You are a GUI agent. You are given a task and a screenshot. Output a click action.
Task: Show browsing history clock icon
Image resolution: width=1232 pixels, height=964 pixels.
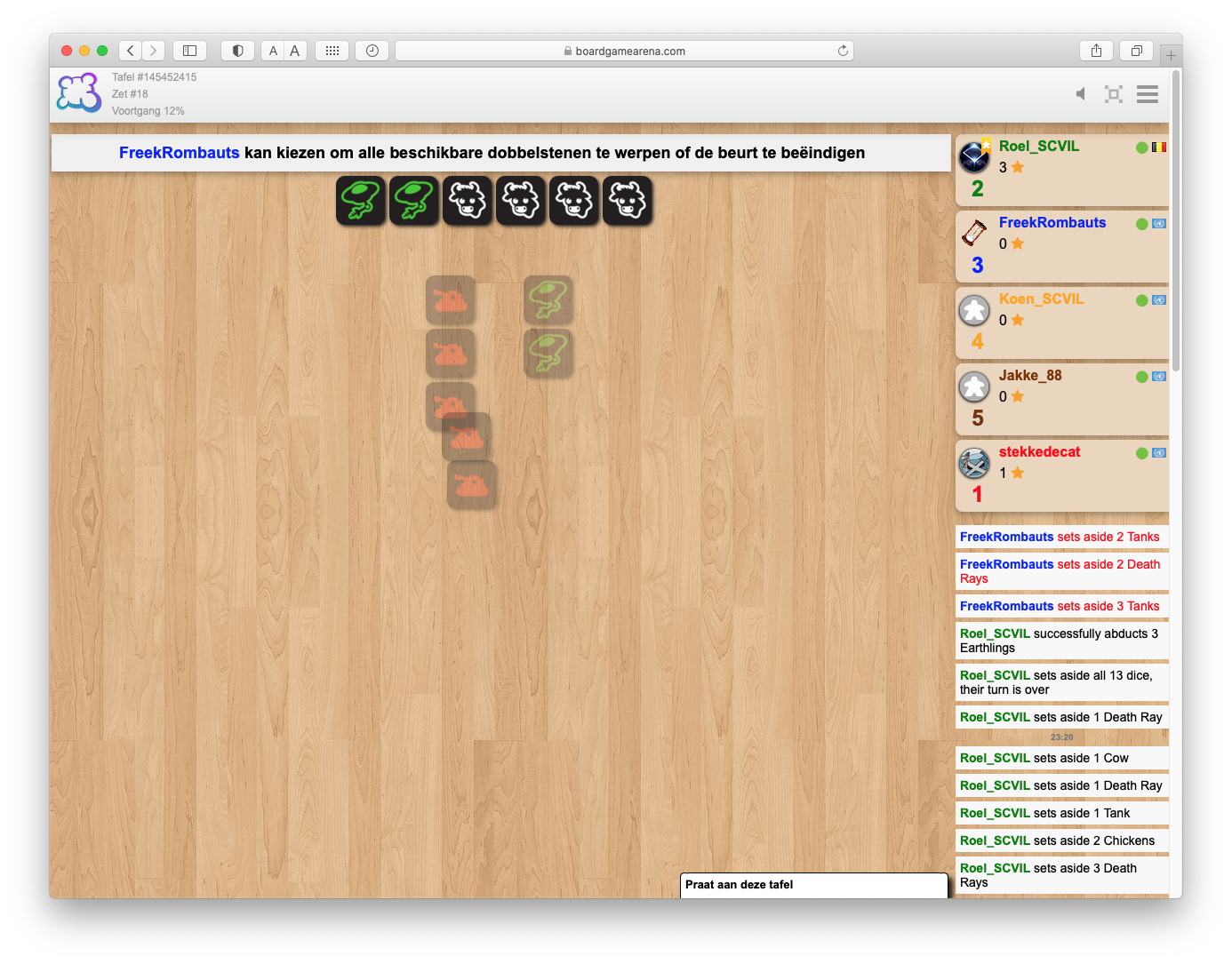372,51
